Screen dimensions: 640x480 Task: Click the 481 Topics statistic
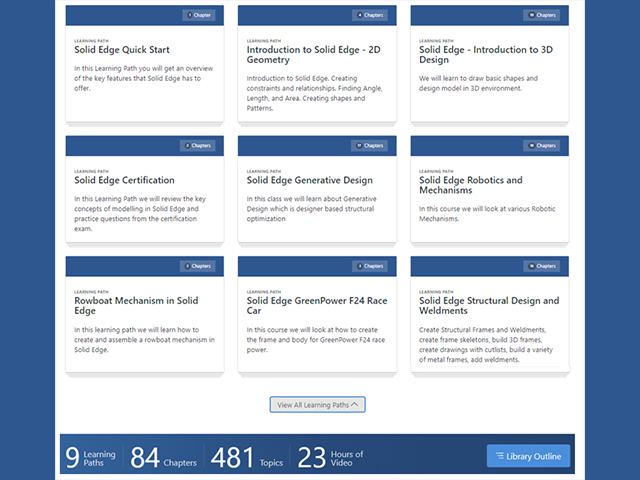click(249, 458)
